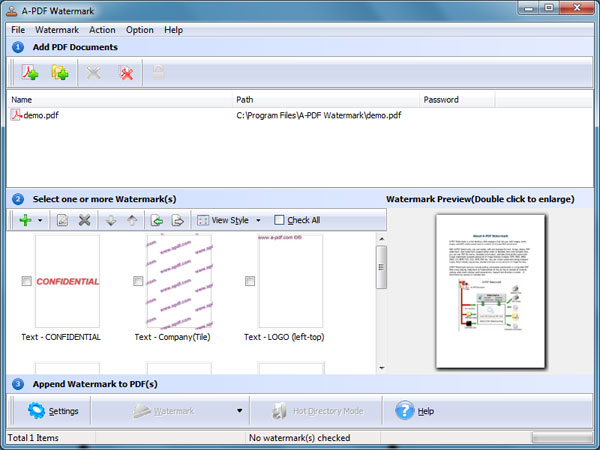Click 'Total 1 Items' in status bar
Screen dimensions: 600x450
33,438
